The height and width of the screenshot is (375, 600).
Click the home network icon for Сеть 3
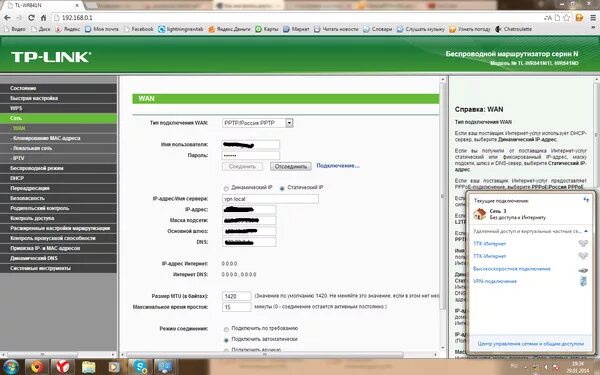(479, 214)
